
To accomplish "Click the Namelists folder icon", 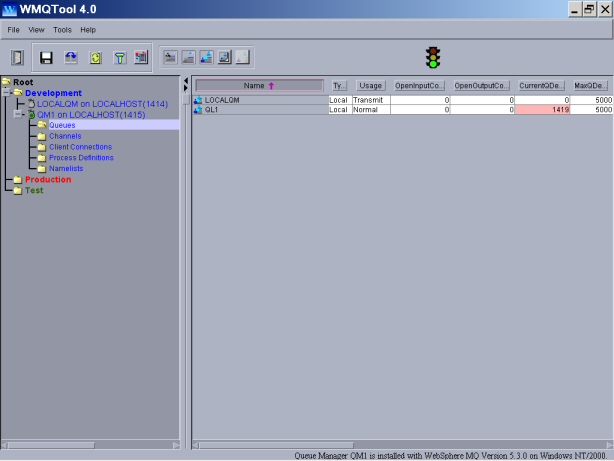I will (x=42, y=169).
